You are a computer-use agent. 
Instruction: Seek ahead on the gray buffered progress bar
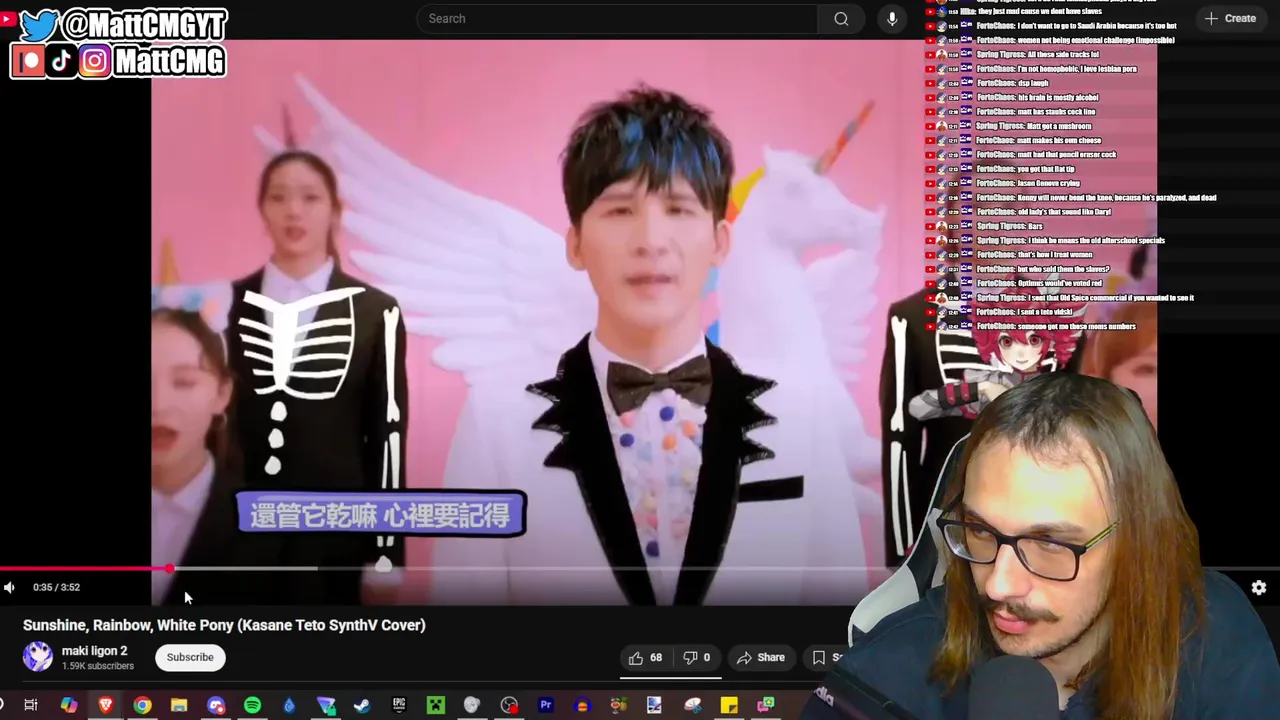pos(245,568)
